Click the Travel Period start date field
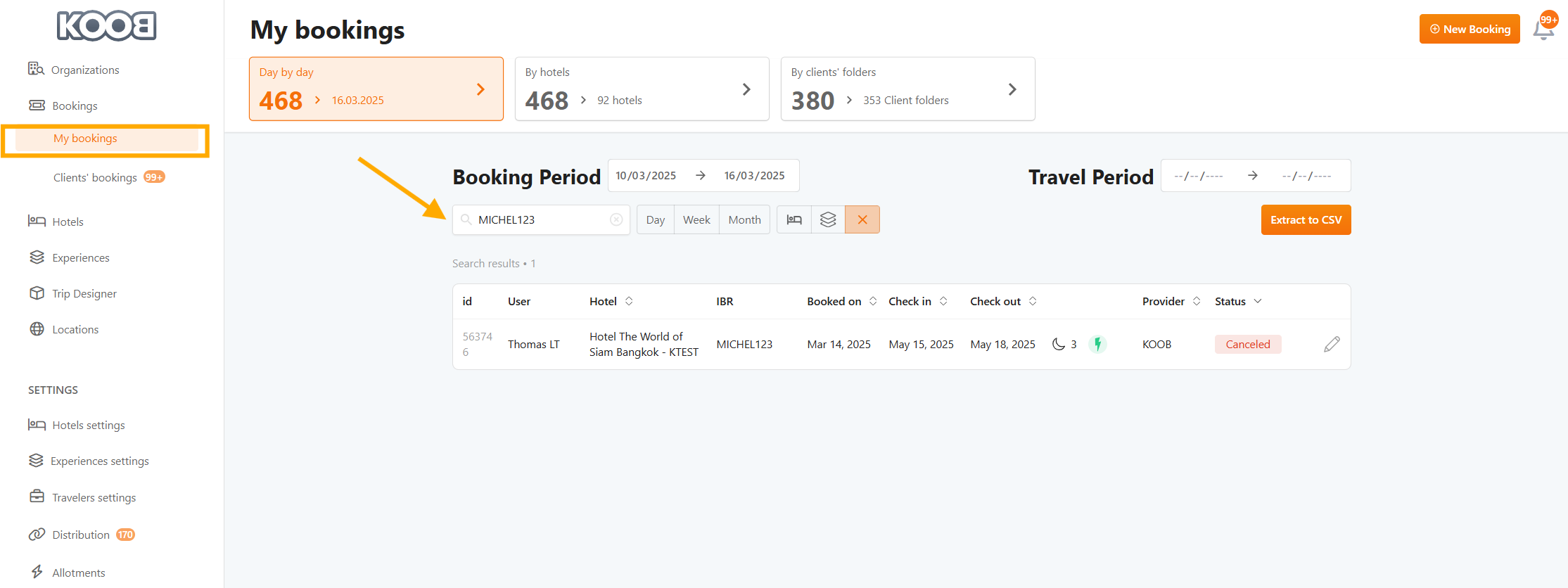1568x588 pixels. (1199, 176)
